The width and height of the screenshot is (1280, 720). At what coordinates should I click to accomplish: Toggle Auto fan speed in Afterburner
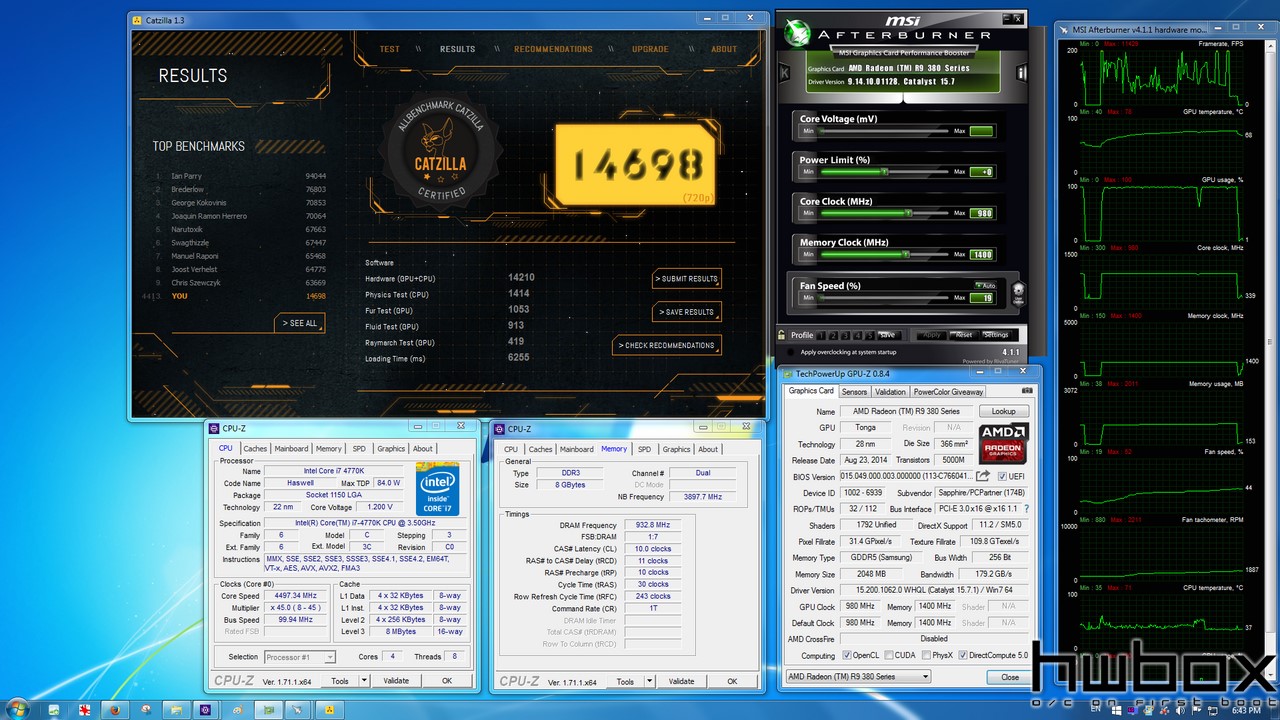[985, 285]
